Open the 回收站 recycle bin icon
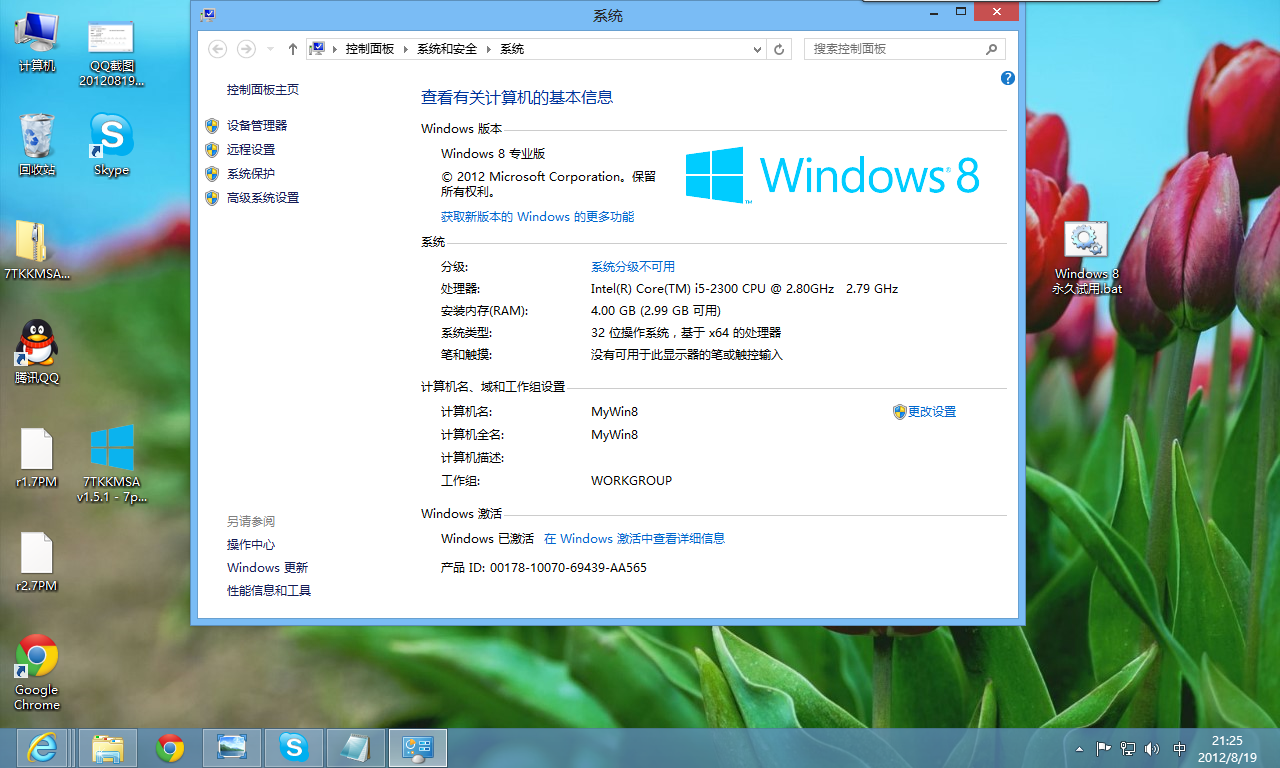1280x768 pixels. (37, 144)
